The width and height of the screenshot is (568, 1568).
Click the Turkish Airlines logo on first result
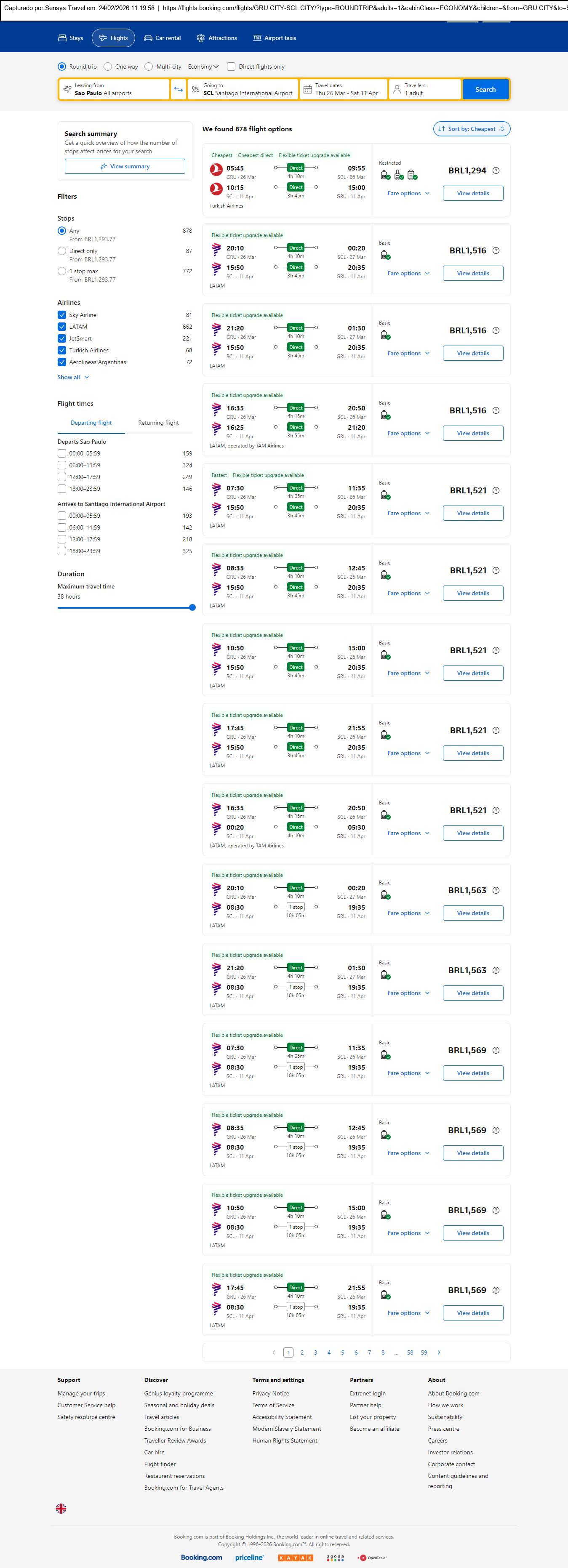(x=216, y=170)
